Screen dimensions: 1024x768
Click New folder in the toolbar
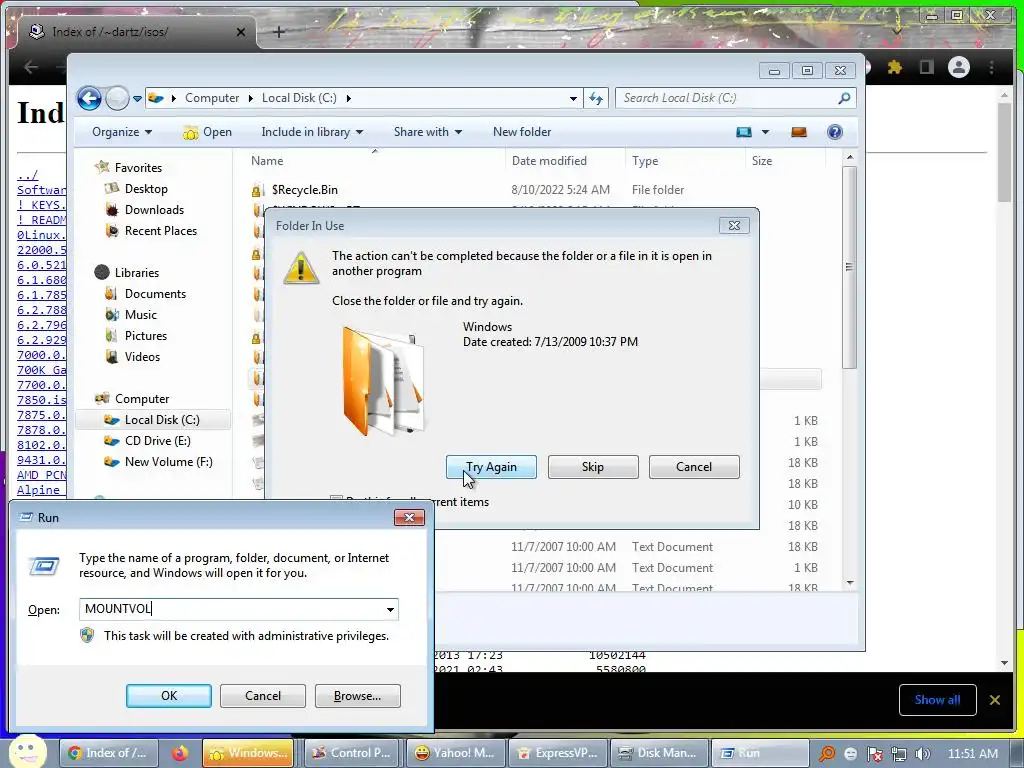click(x=522, y=132)
